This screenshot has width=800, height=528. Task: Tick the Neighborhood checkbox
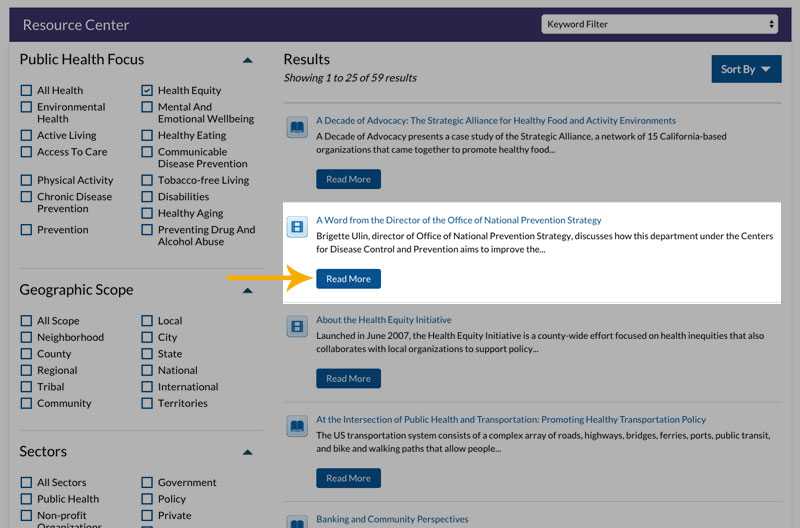point(26,337)
